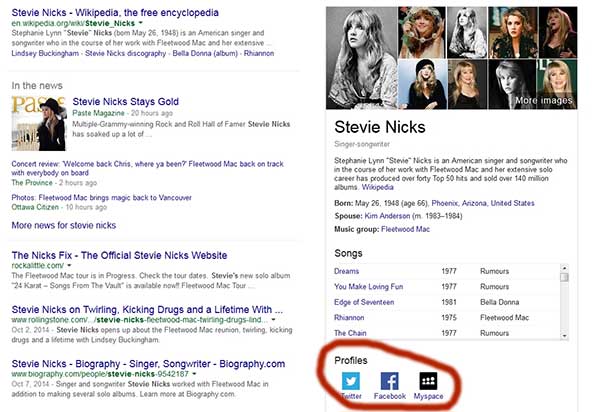Expand dropdown arrow next to en.wikipedia.org URL
600x412 pixels.
coord(140,23)
